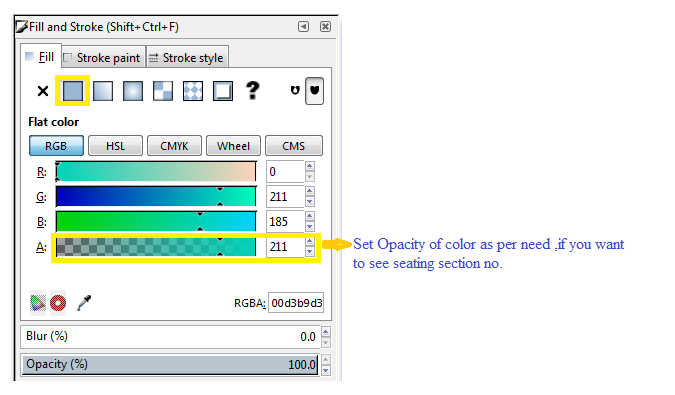Close the Fill and Stroke dialog
The width and height of the screenshot is (675, 395).
pos(325,27)
